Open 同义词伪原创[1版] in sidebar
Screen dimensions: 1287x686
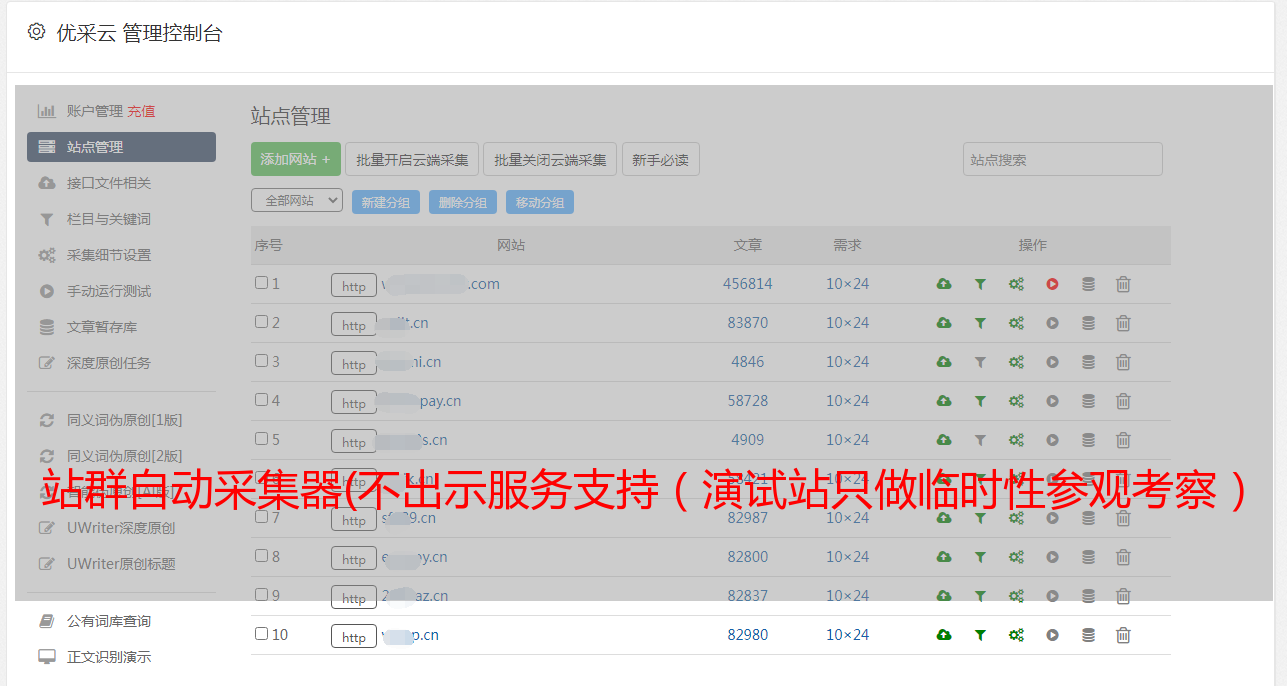(124, 420)
